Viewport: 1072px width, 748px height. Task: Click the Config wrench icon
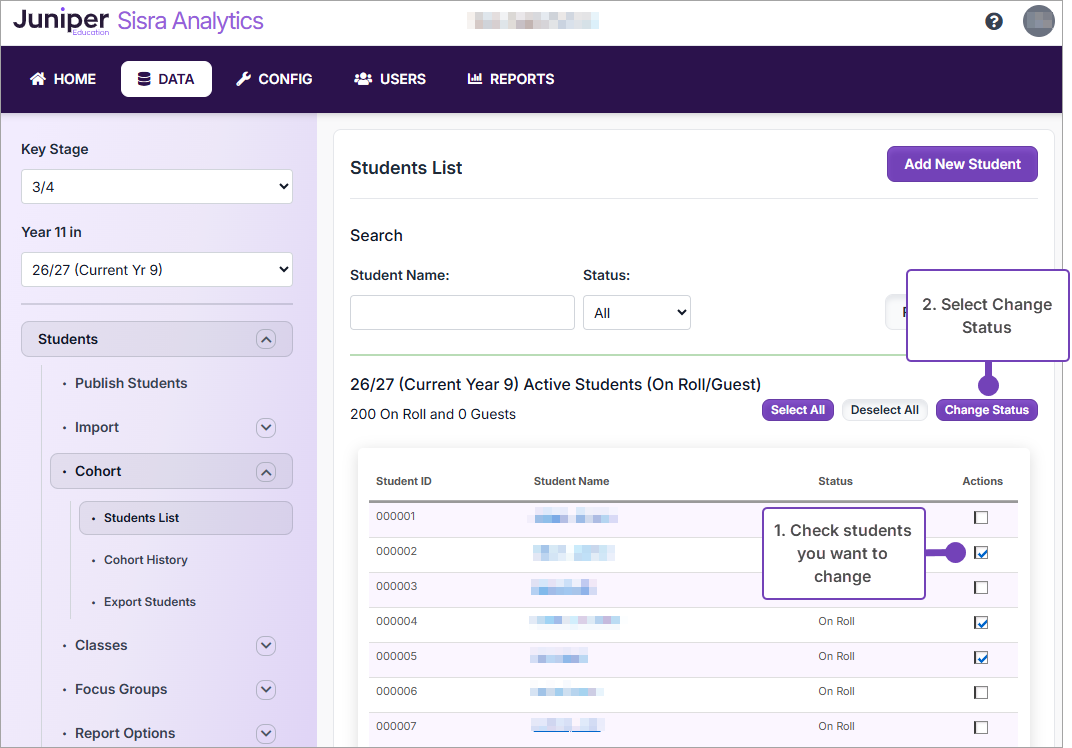[242, 78]
